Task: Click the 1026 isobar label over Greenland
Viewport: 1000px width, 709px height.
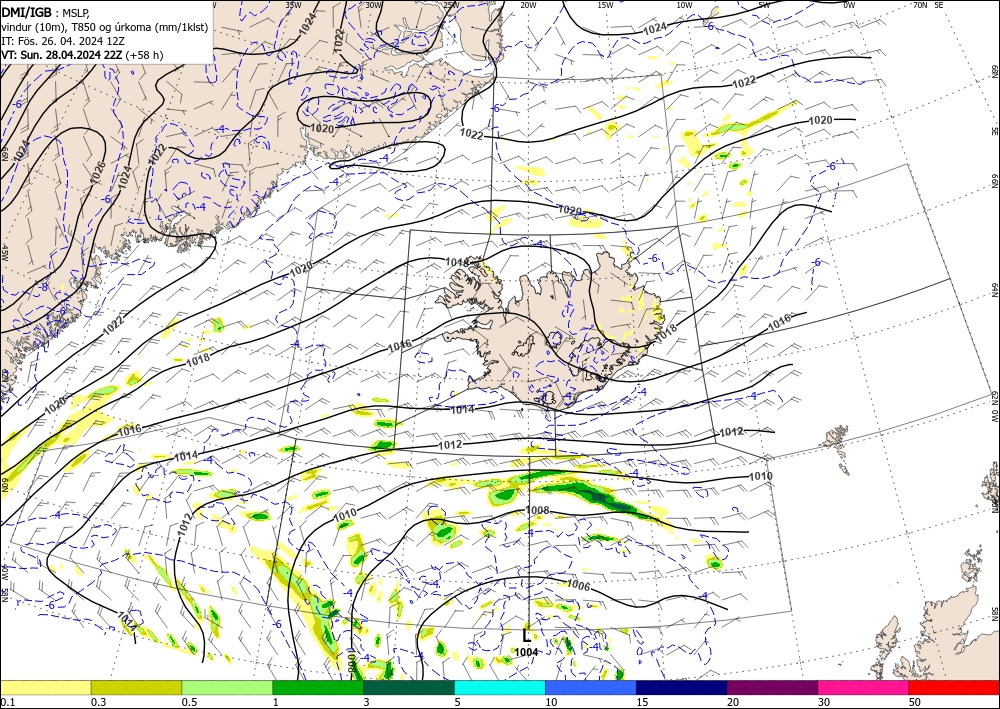Action: click(x=97, y=172)
